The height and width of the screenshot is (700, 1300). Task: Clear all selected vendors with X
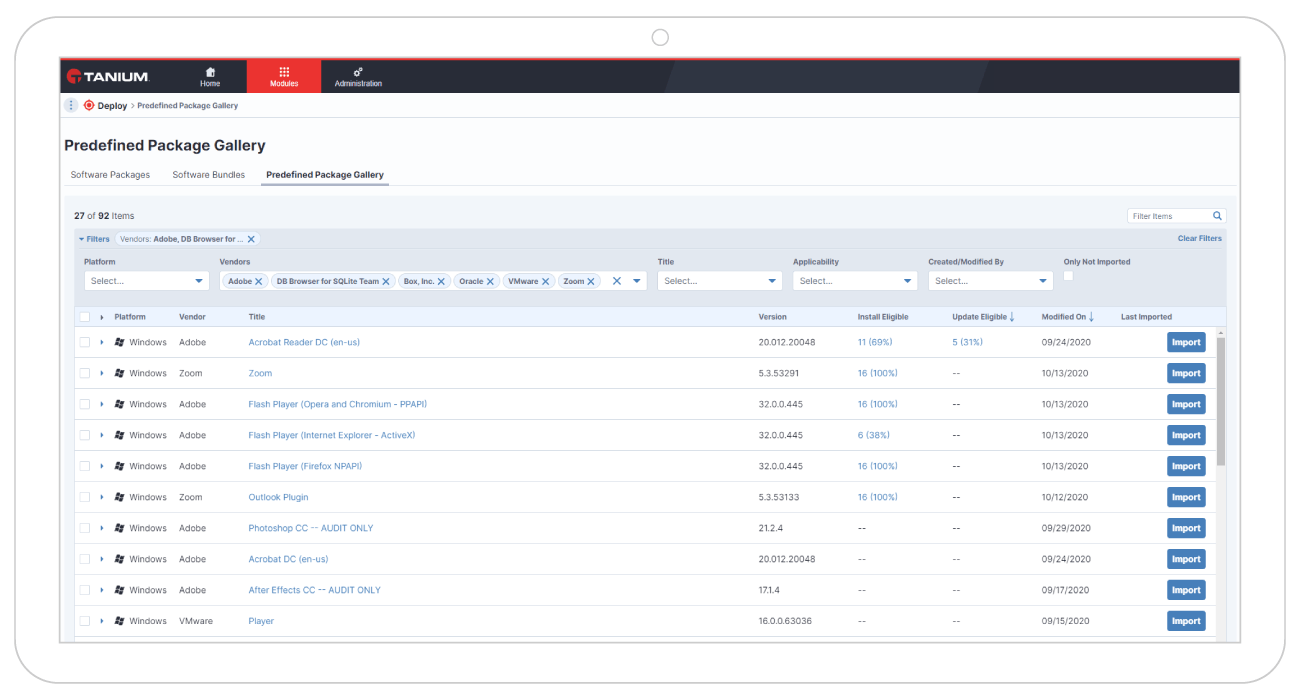[617, 281]
